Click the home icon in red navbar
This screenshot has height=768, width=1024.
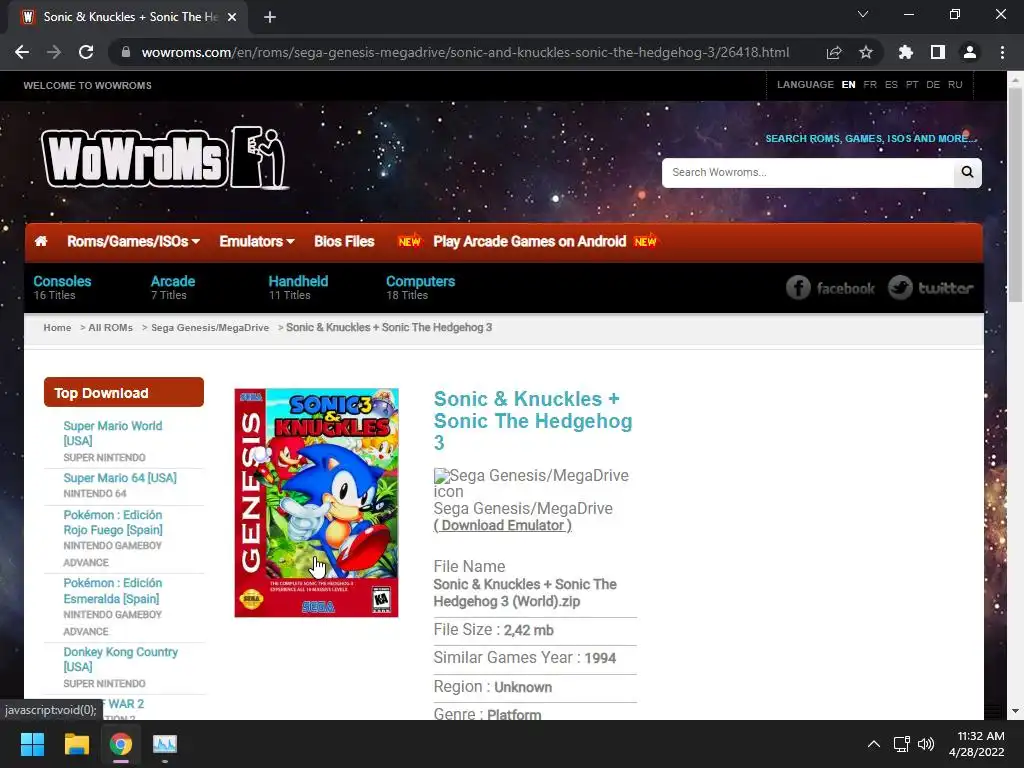pyautogui.click(x=40, y=242)
